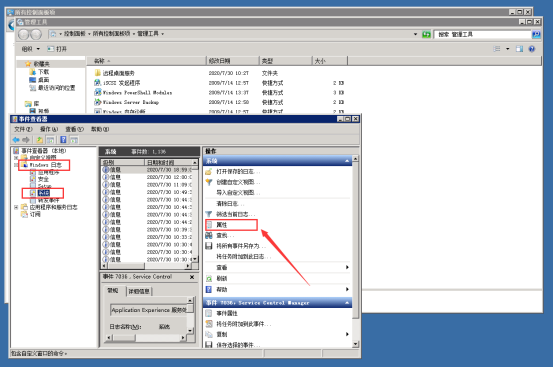Image resolution: width=553 pixels, height=368 pixels.
Task: Open the 查看 submenu arrow in actions pane
Action: click(x=347, y=267)
